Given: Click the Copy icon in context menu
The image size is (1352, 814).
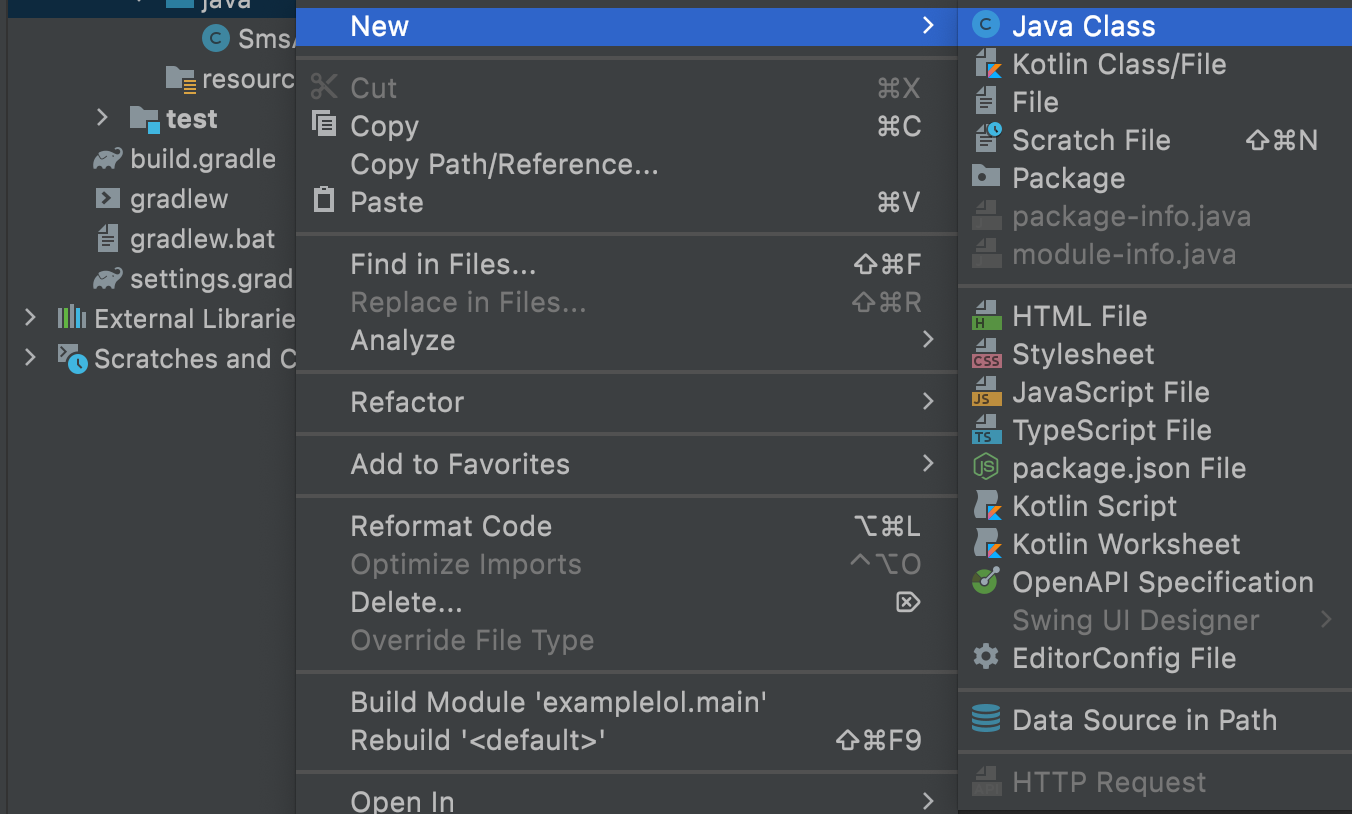Looking at the screenshot, I should pyautogui.click(x=324, y=124).
